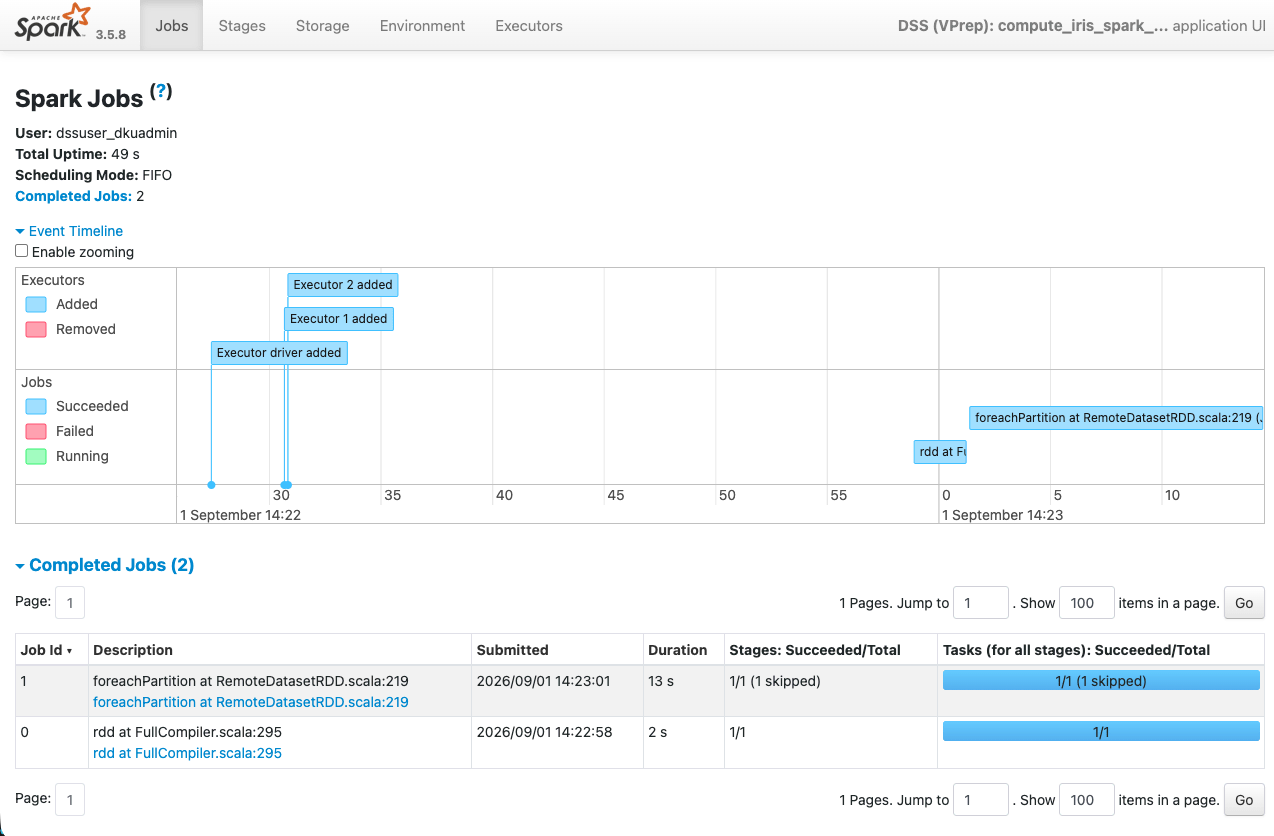Enable zooming checkbox on timeline
The width and height of the screenshot is (1274, 836).
[22, 252]
